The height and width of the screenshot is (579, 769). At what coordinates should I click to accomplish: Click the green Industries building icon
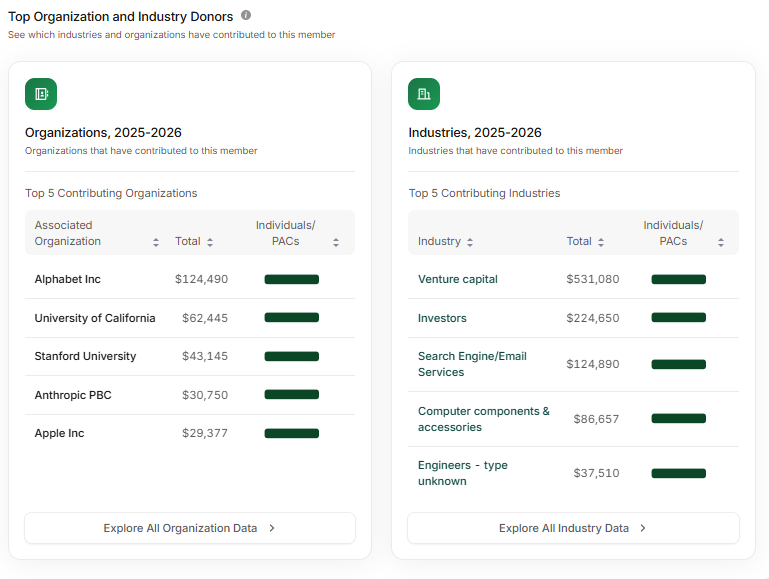[424, 94]
